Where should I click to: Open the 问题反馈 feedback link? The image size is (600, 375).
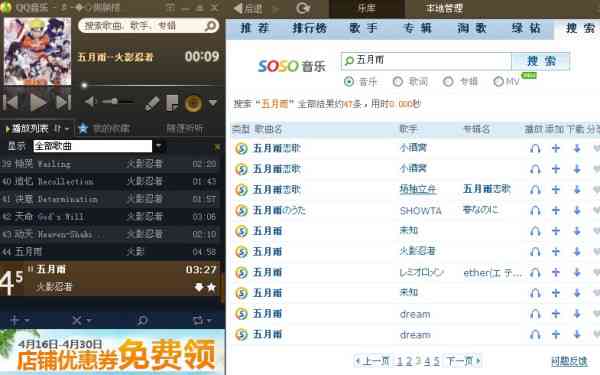pos(569,361)
